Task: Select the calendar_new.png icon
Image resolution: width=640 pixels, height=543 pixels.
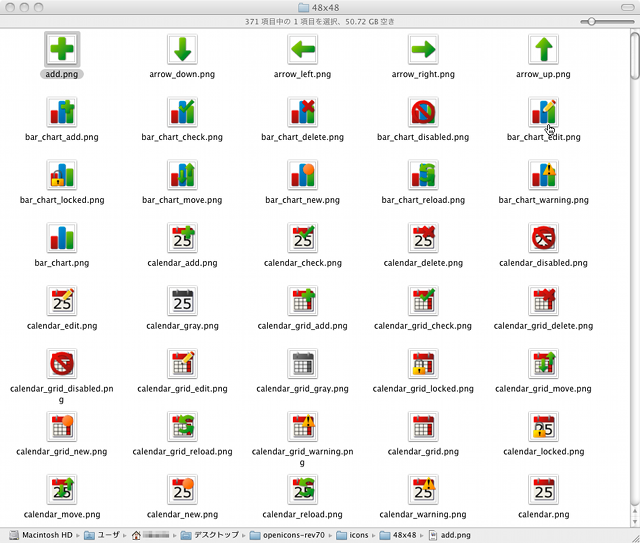Action: (x=182, y=490)
